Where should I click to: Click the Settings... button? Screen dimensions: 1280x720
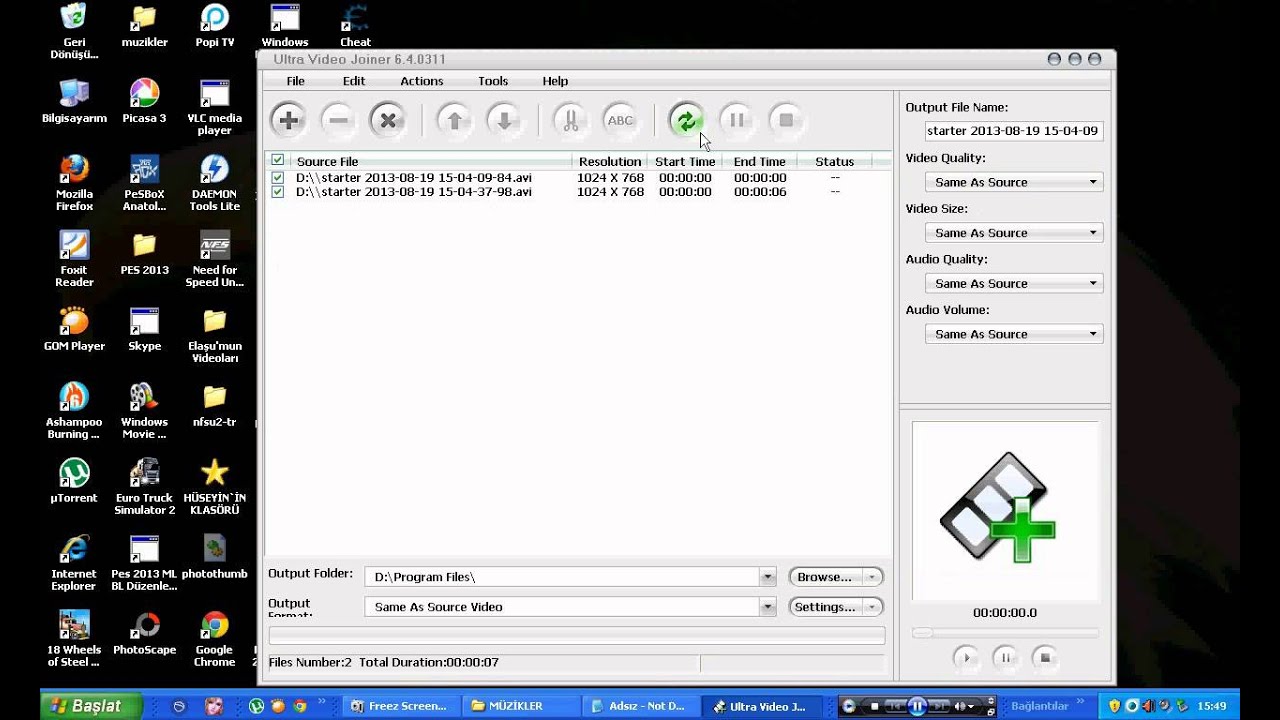(826, 607)
